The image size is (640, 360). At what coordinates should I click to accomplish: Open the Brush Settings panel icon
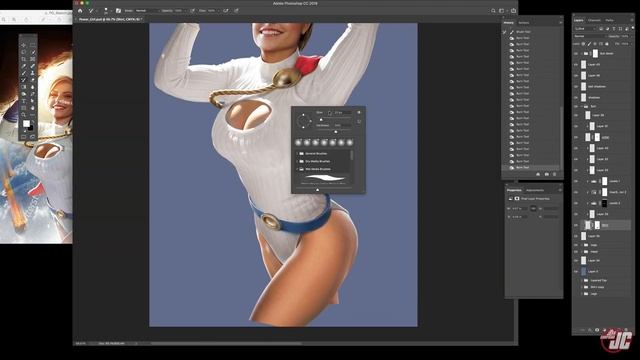[118, 11]
